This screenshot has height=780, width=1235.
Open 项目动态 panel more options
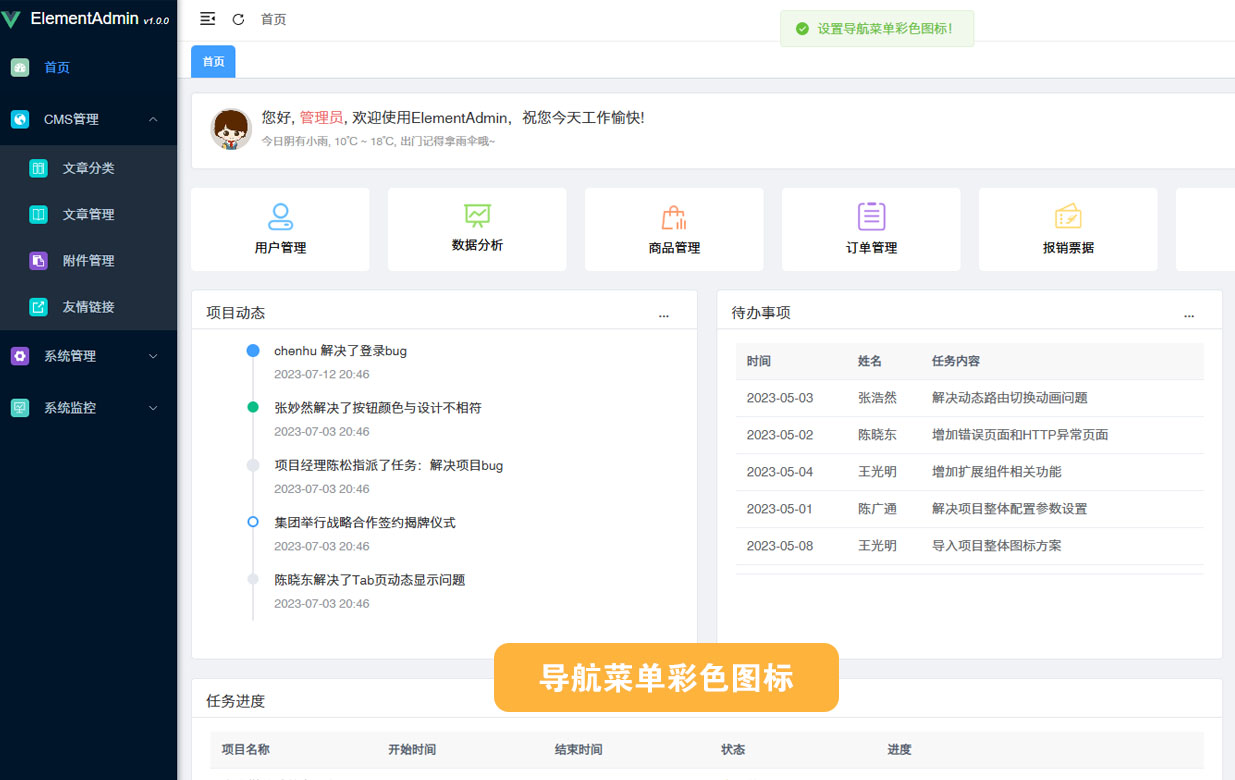pos(664,314)
